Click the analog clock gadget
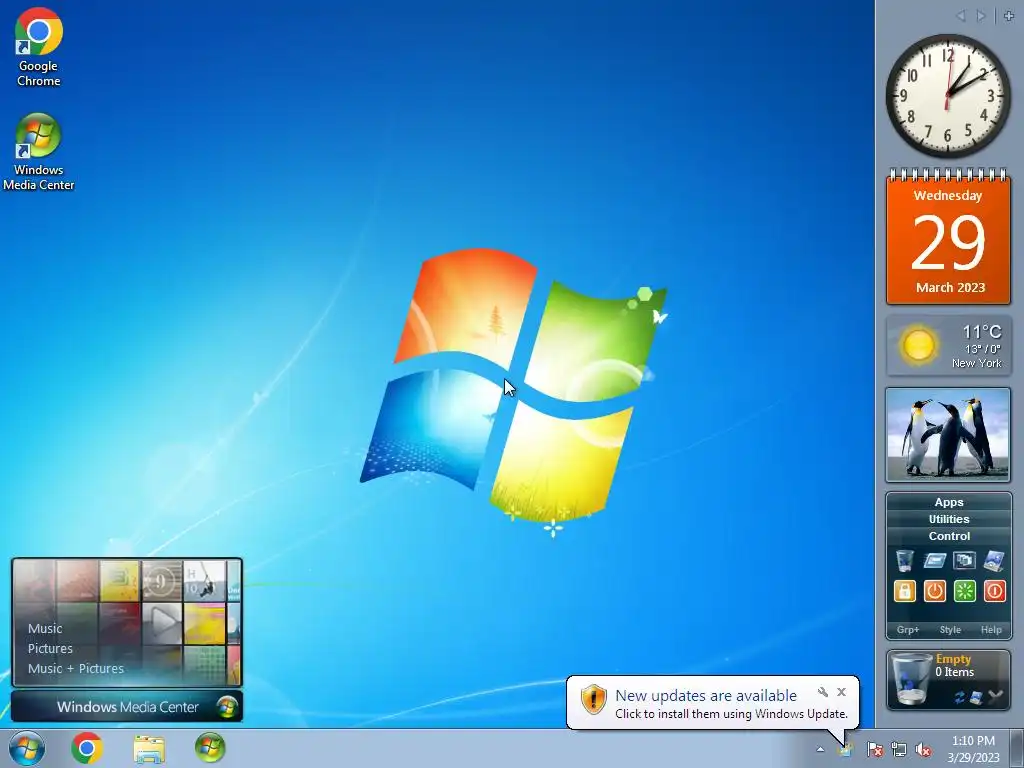The height and width of the screenshot is (768, 1024). point(948,95)
